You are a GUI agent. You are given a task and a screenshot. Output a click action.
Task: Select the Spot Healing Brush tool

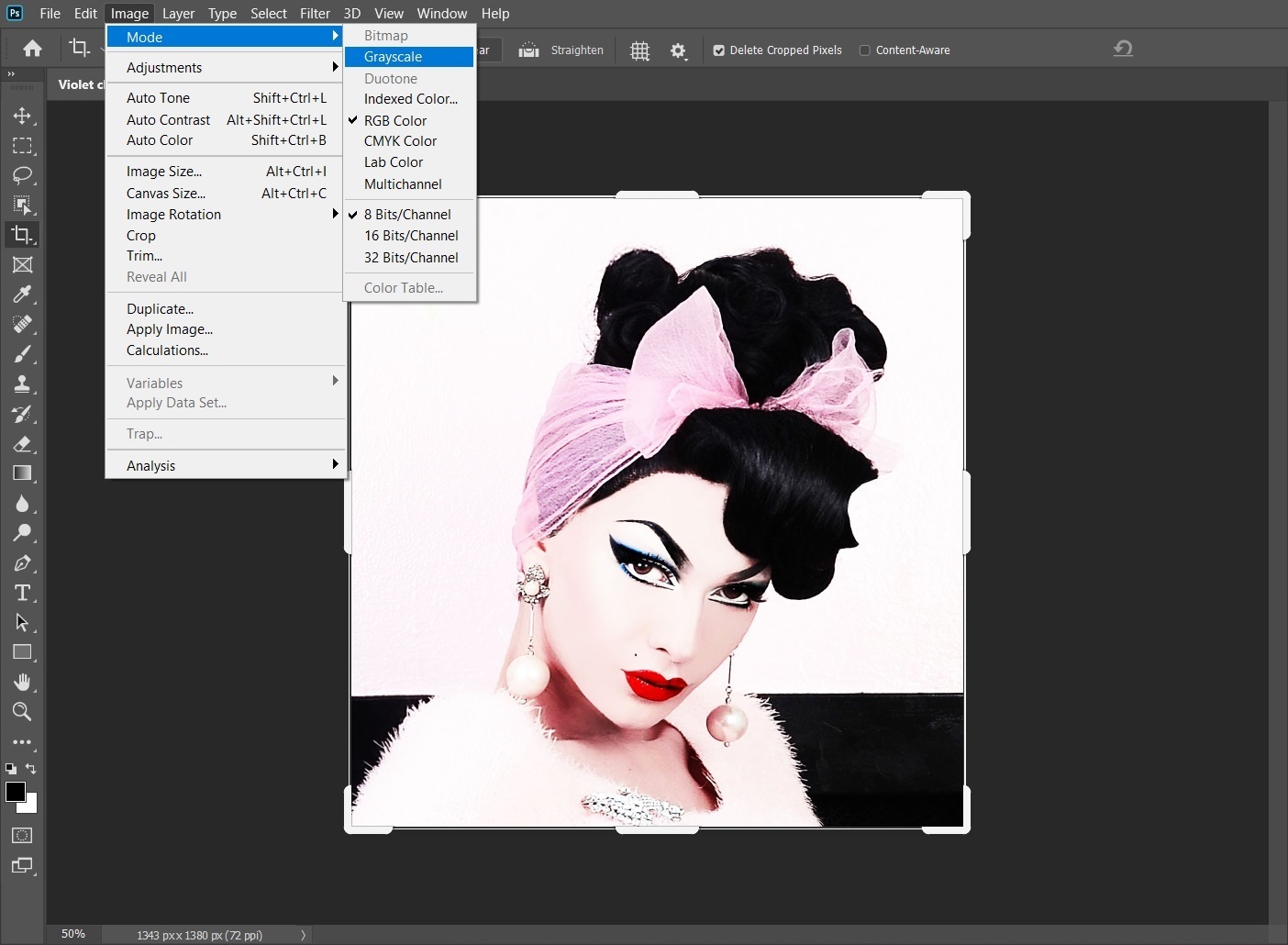coord(22,325)
